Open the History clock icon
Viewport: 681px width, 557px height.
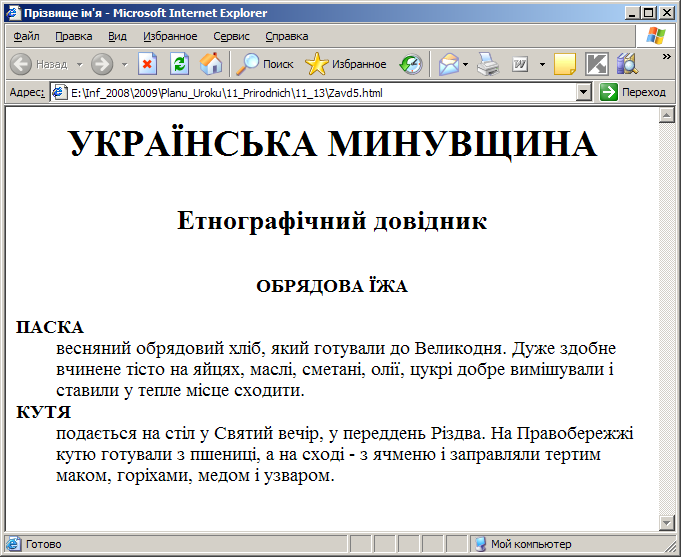point(411,64)
